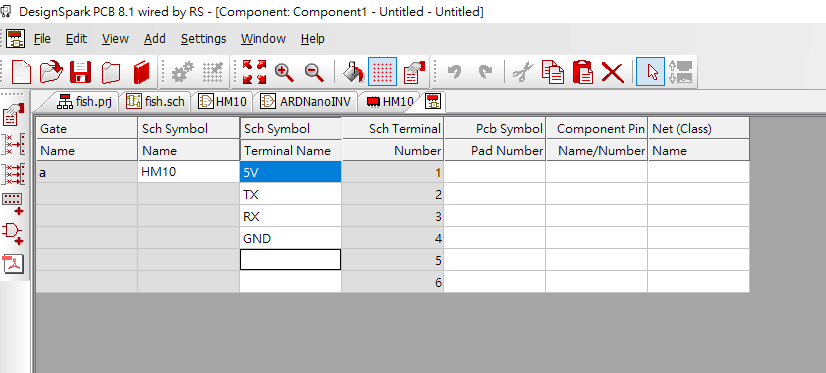Click the Component Pin cell in row 2
Screen dimensions: 826x373
[596, 194]
